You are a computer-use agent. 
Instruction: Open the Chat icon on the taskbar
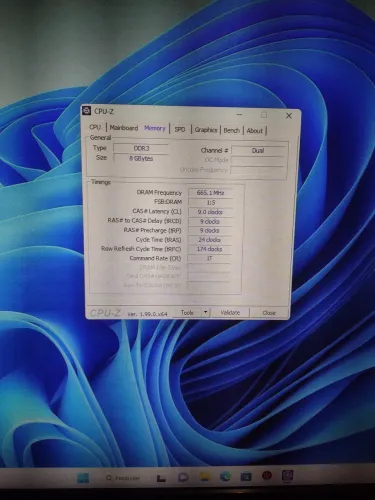[x=183, y=477]
